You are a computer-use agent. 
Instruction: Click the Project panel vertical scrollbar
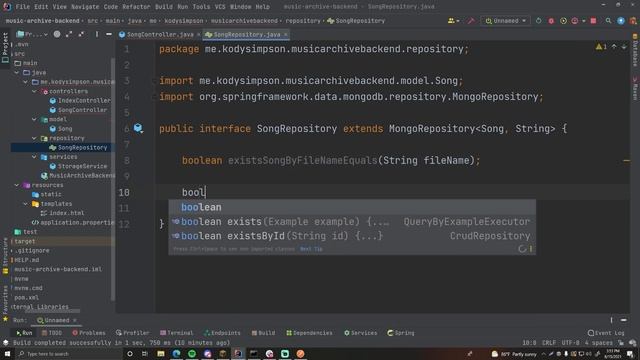(113, 180)
